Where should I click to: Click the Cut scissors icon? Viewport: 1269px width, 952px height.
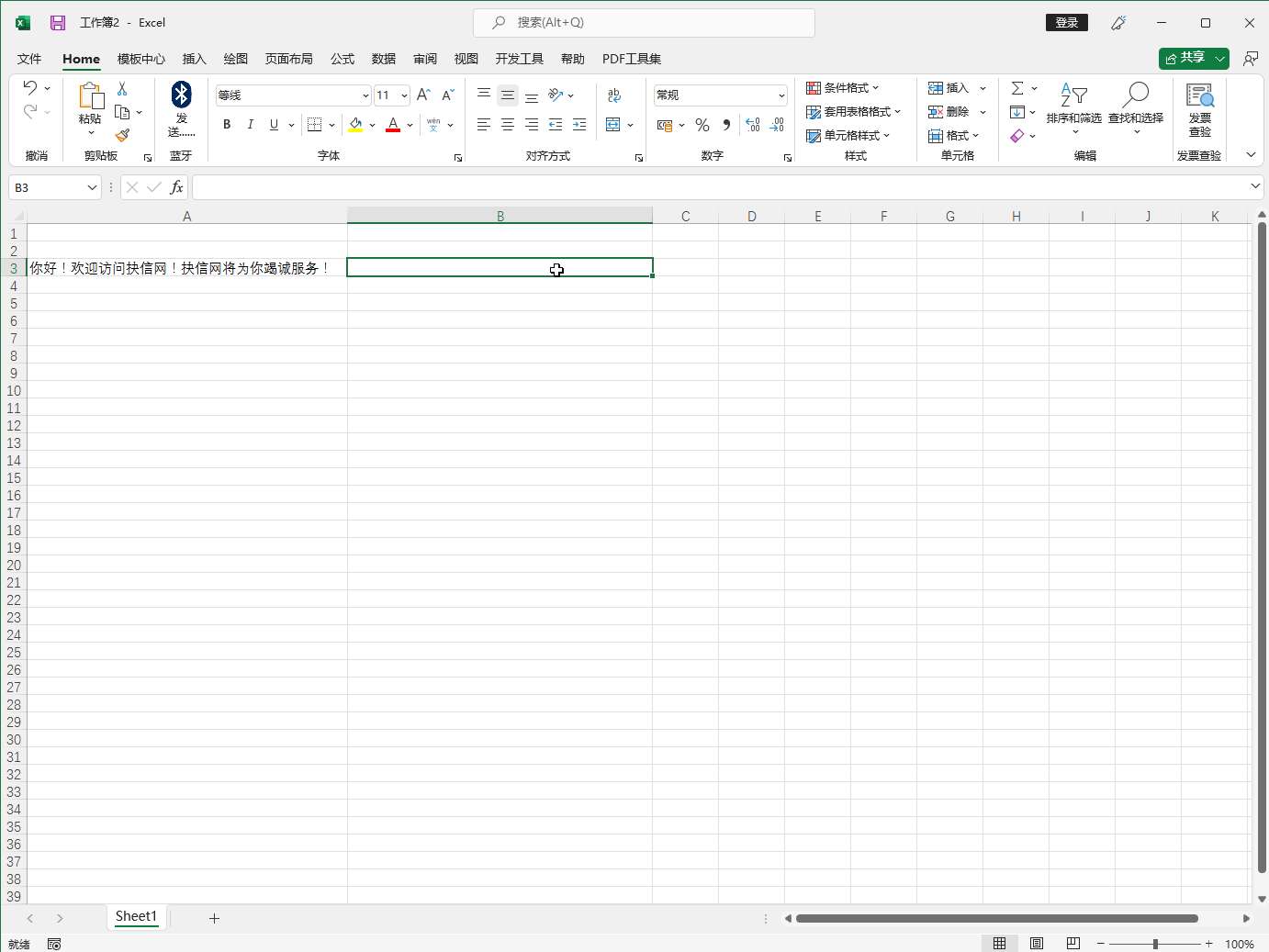coord(122,89)
